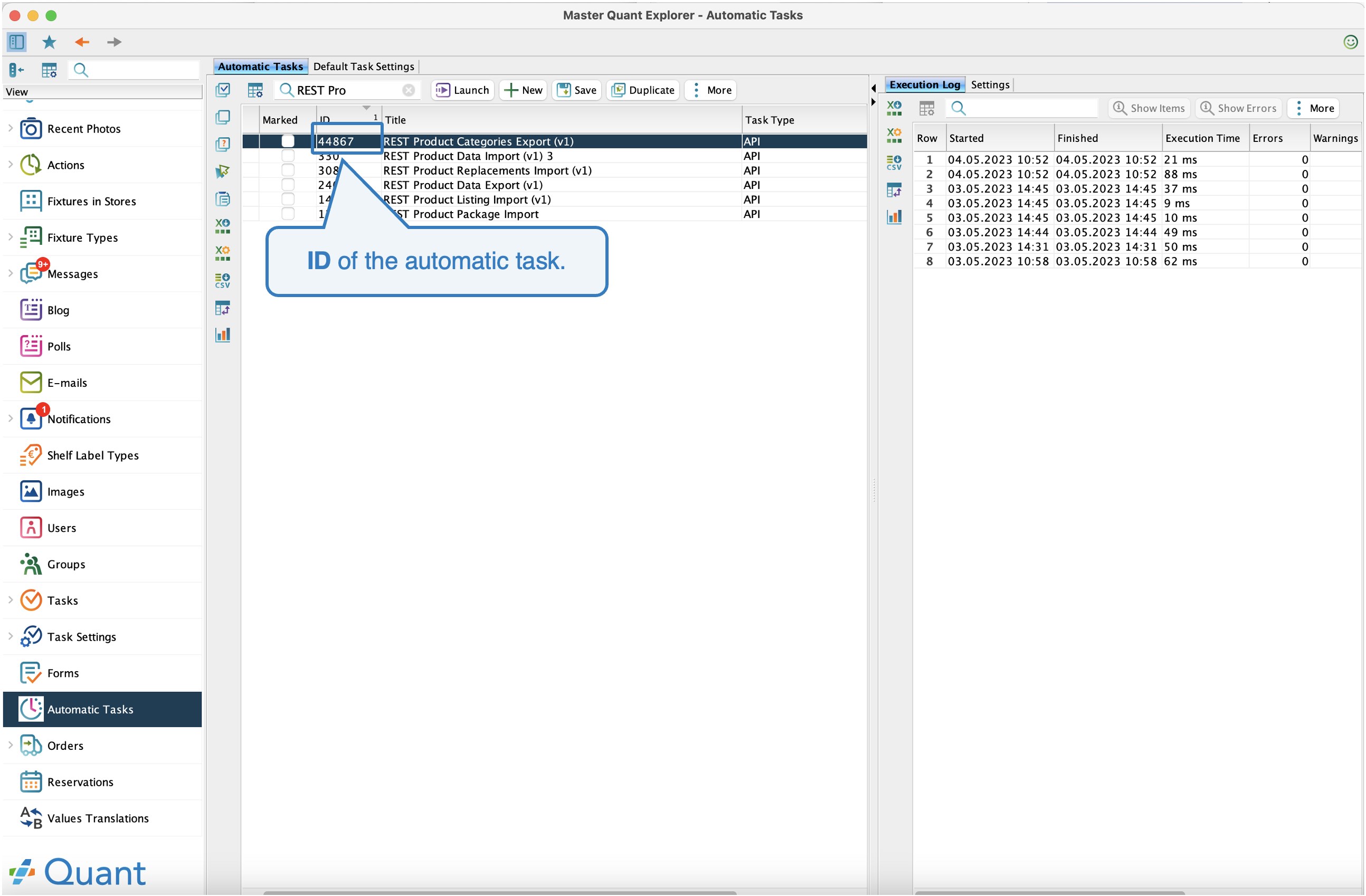
Task: Switch to Default Task Settings tab
Action: pos(363,66)
